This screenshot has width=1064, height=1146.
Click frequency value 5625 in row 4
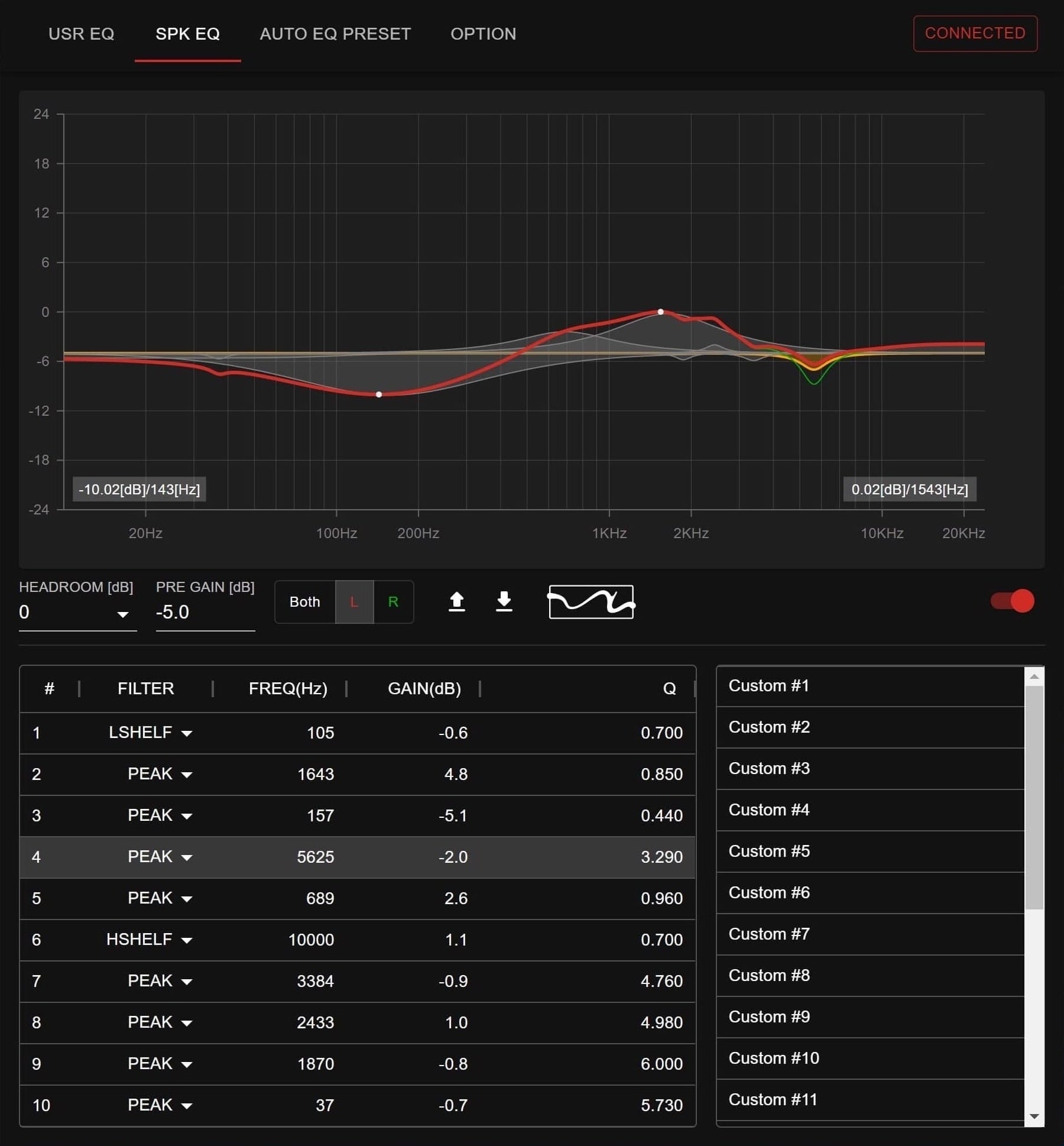click(316, 857)
